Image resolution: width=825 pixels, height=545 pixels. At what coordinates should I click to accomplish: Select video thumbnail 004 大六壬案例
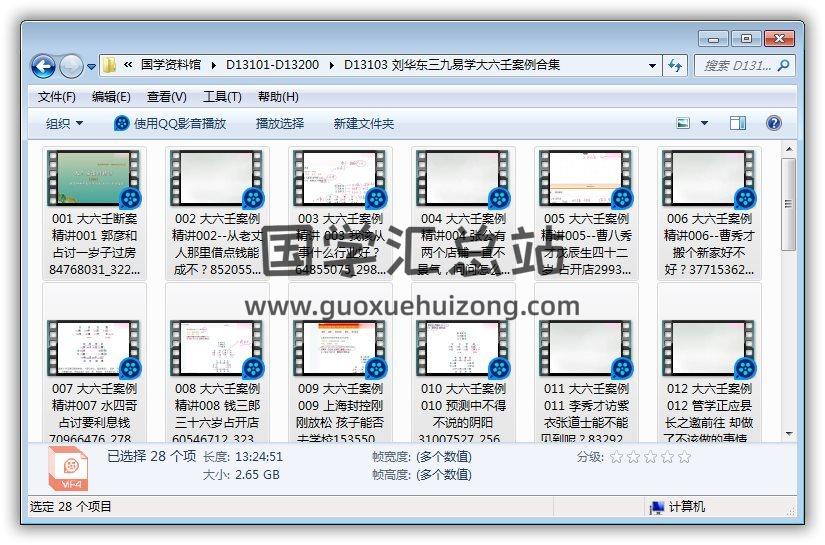point(463,178)
